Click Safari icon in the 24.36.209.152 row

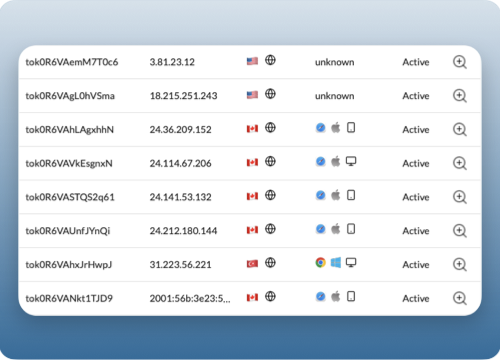click(320, 128)
